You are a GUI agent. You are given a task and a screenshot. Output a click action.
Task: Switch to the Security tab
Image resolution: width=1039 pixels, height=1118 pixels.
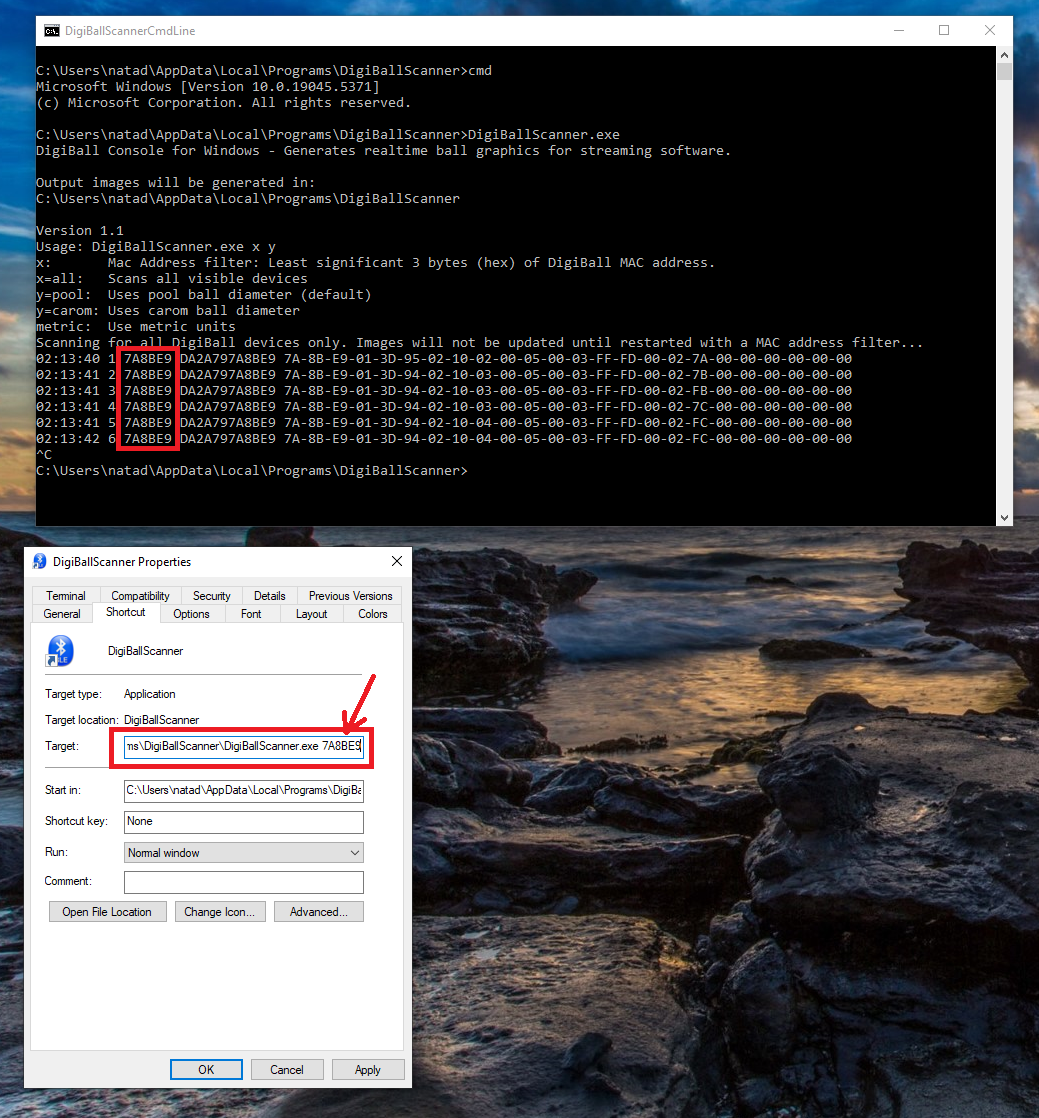click(x=211, y=595)
